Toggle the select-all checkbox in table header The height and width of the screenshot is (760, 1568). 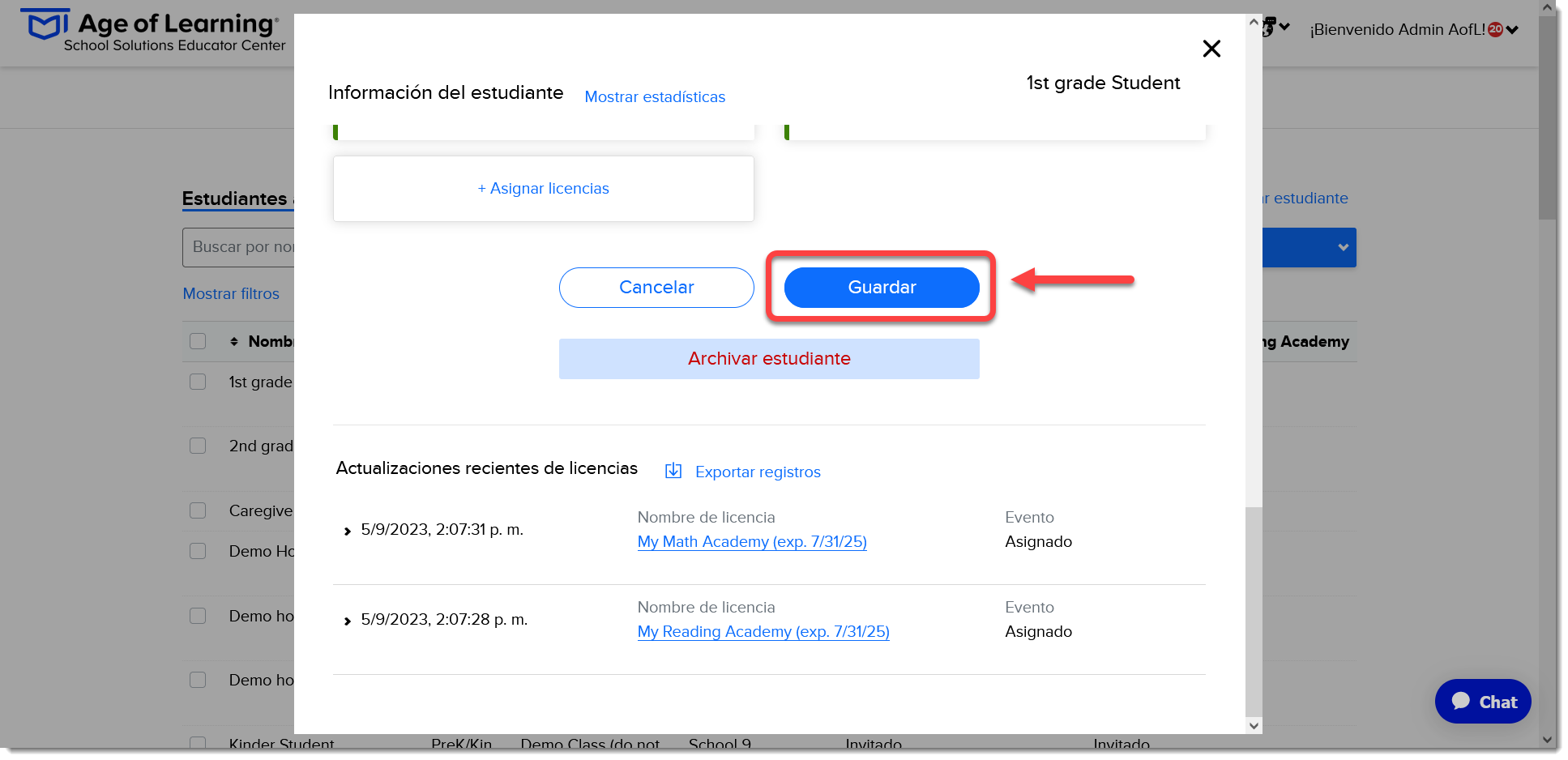coord(198,341)
